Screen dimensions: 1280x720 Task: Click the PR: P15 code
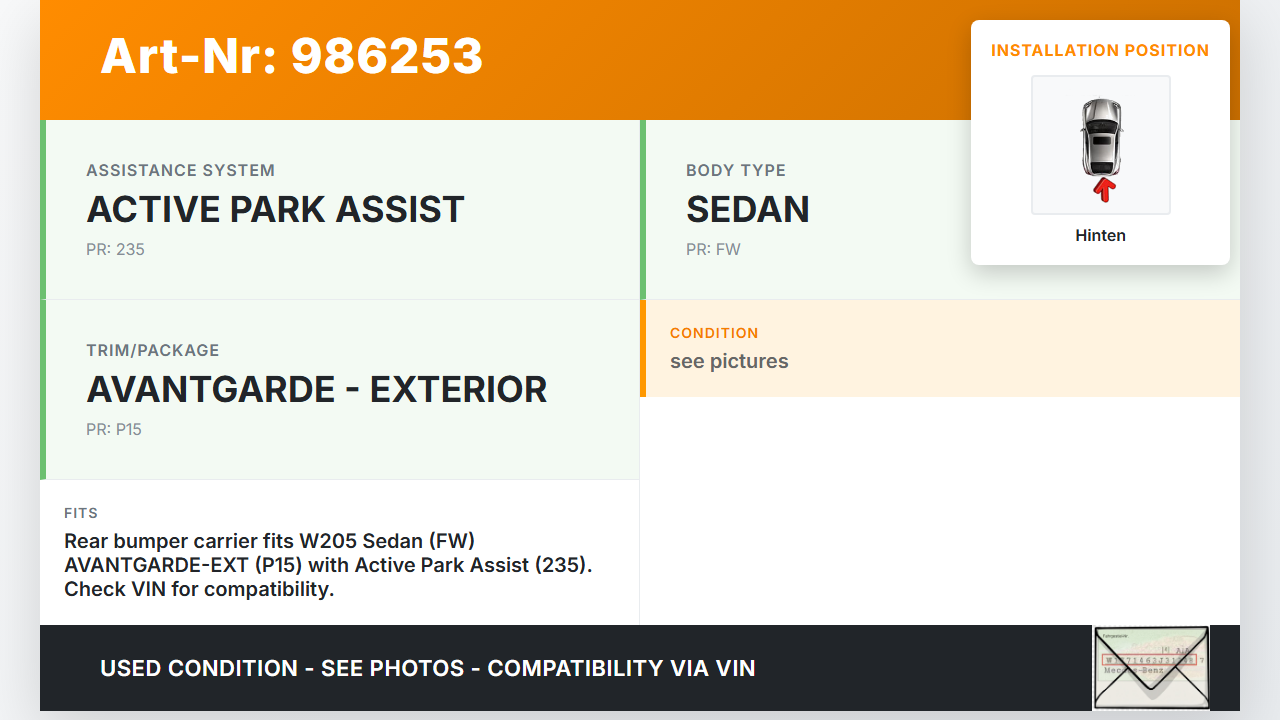(x=114, y=429)
